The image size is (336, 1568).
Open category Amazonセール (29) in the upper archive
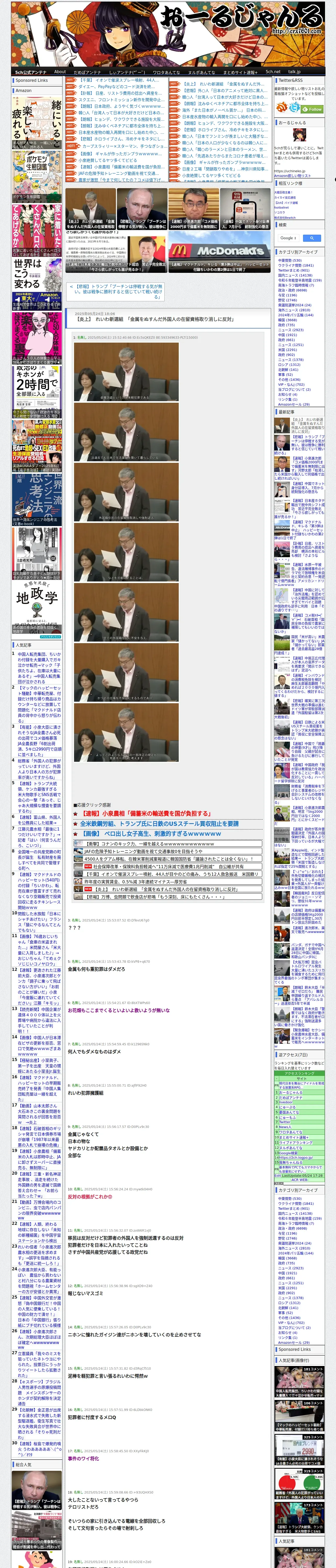[294, 404]
